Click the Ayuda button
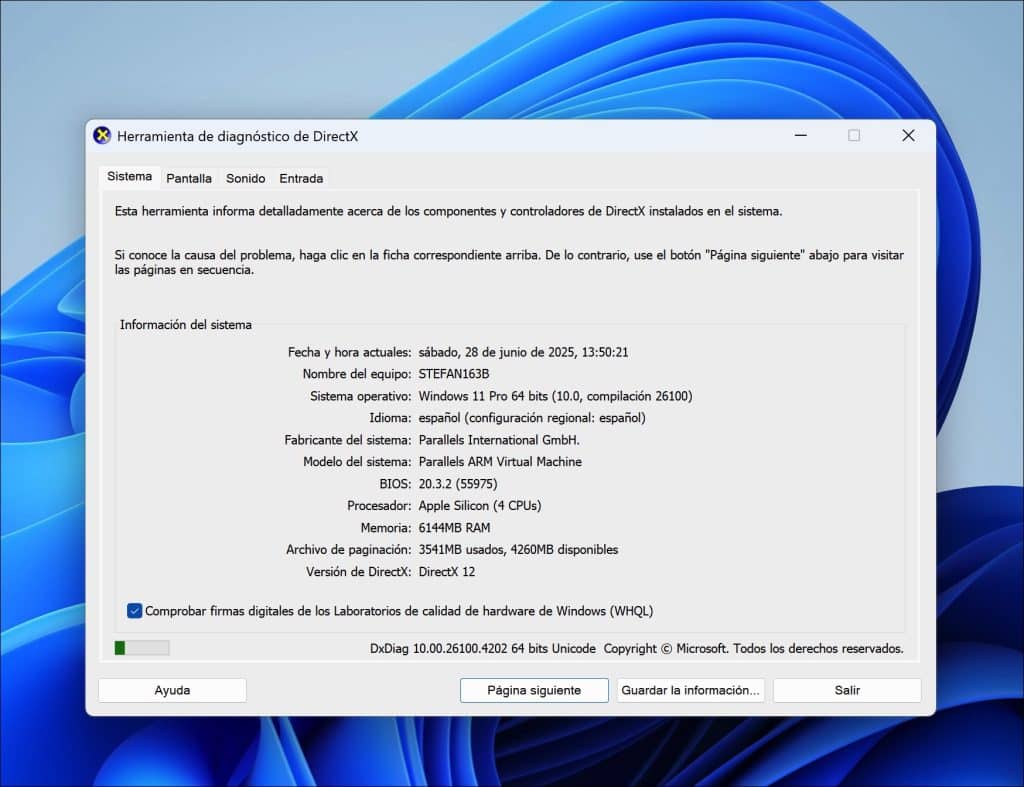This screenshot has width=1024, height=787. pos(172,690)
